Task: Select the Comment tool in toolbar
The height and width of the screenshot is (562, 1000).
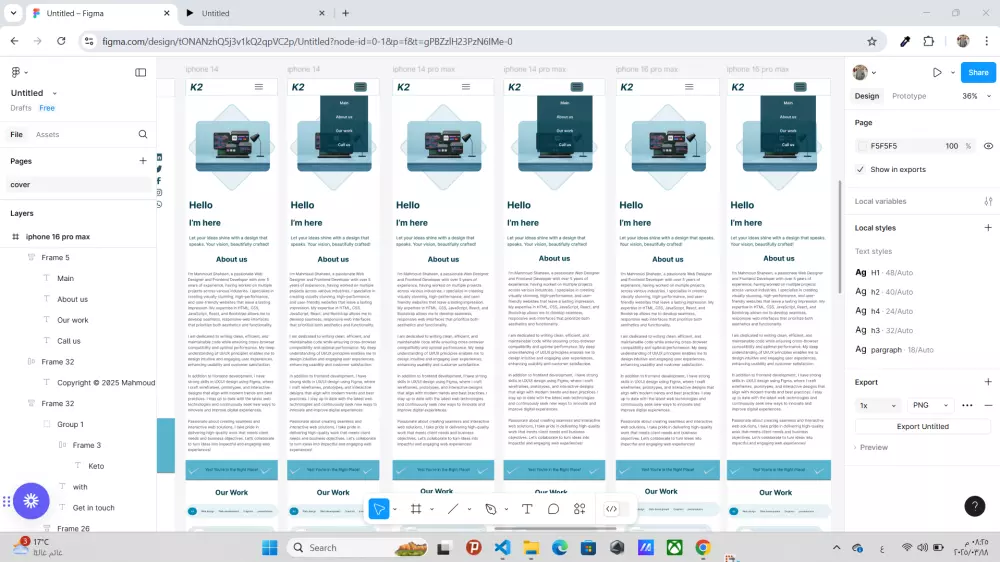Action: coord(553,509)
